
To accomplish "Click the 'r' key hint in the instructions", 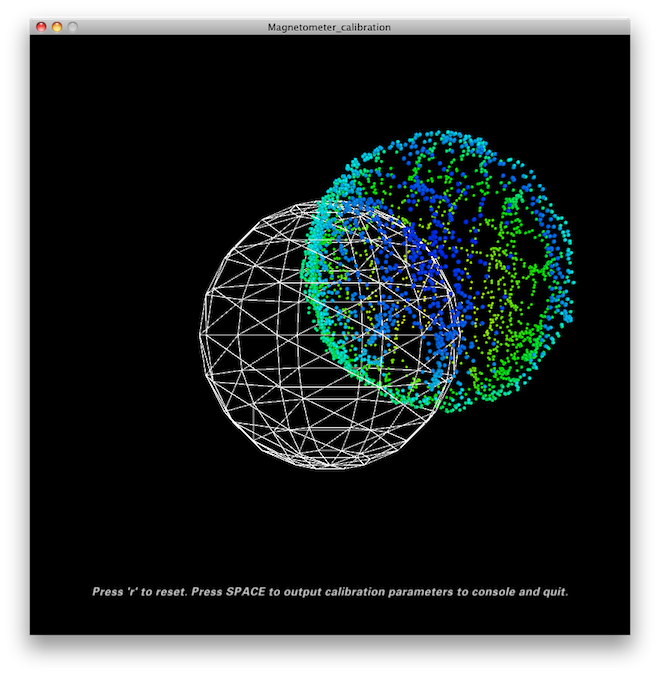I will [x=133, y=592].
